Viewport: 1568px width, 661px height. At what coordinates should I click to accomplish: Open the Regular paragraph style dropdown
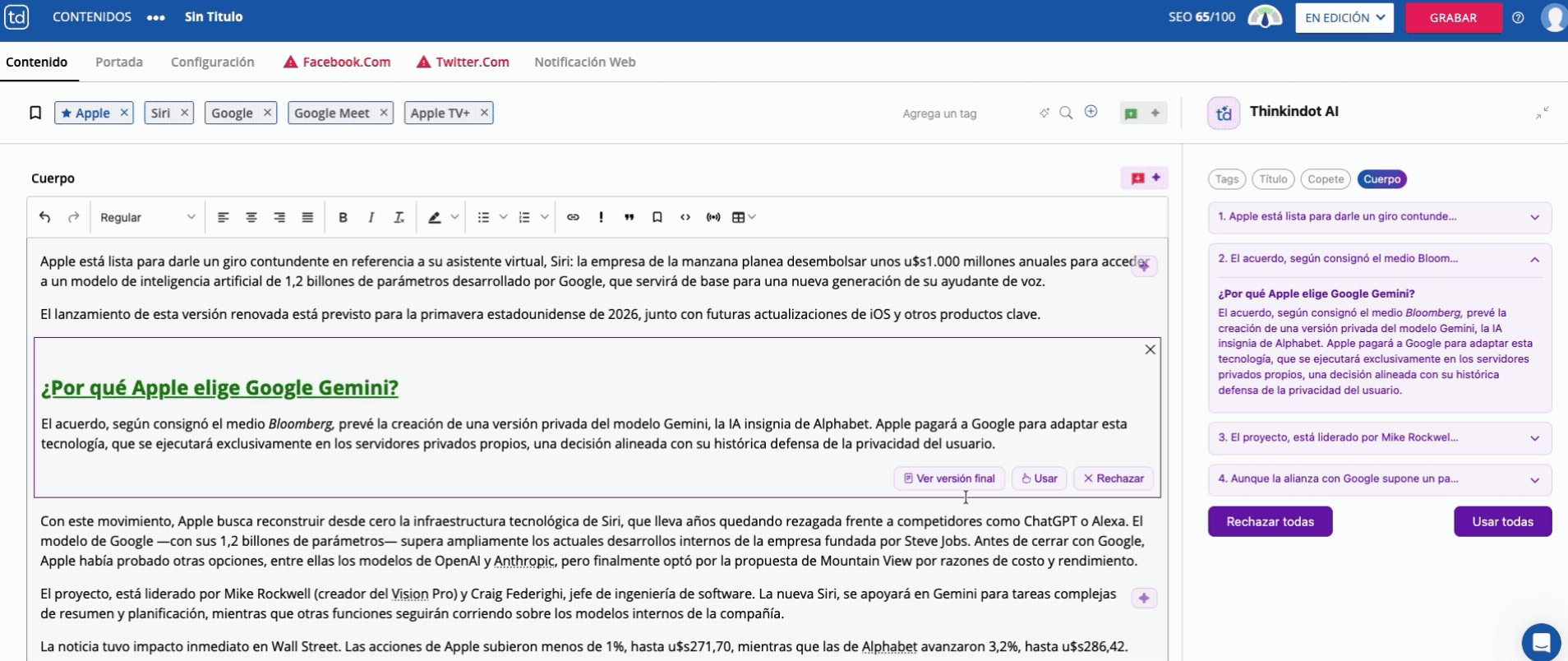147,217
